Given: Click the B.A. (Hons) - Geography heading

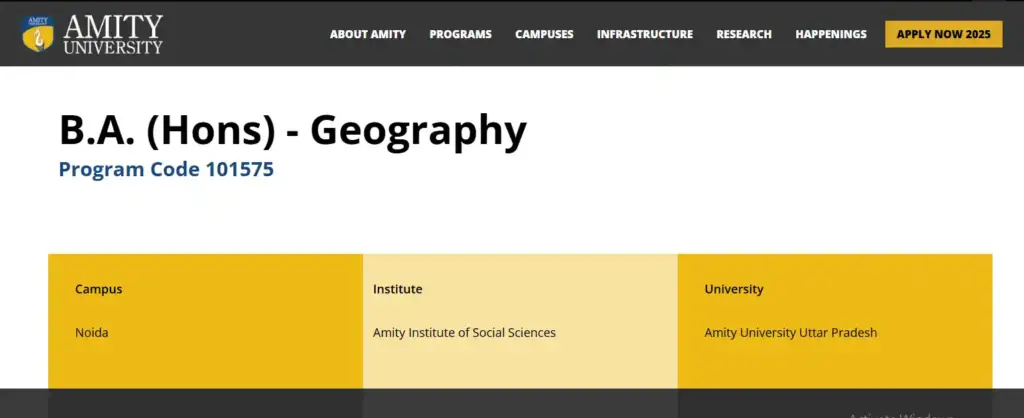Looking at the screenshot, I should pyautogui.click(x=292, y=130).
